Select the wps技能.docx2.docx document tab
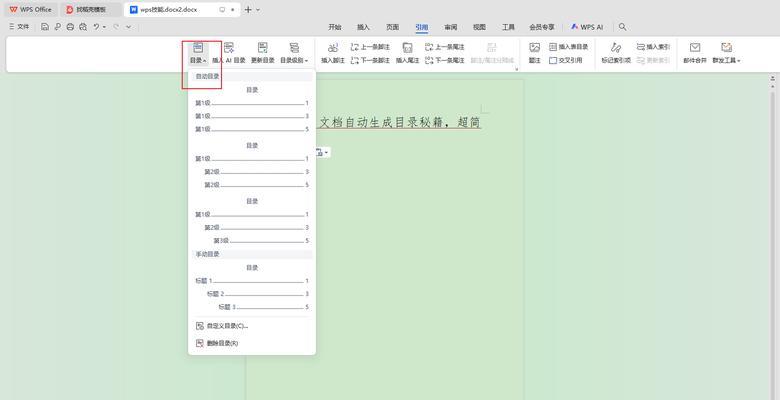780x400 pixels. click(x=182, y=9)
